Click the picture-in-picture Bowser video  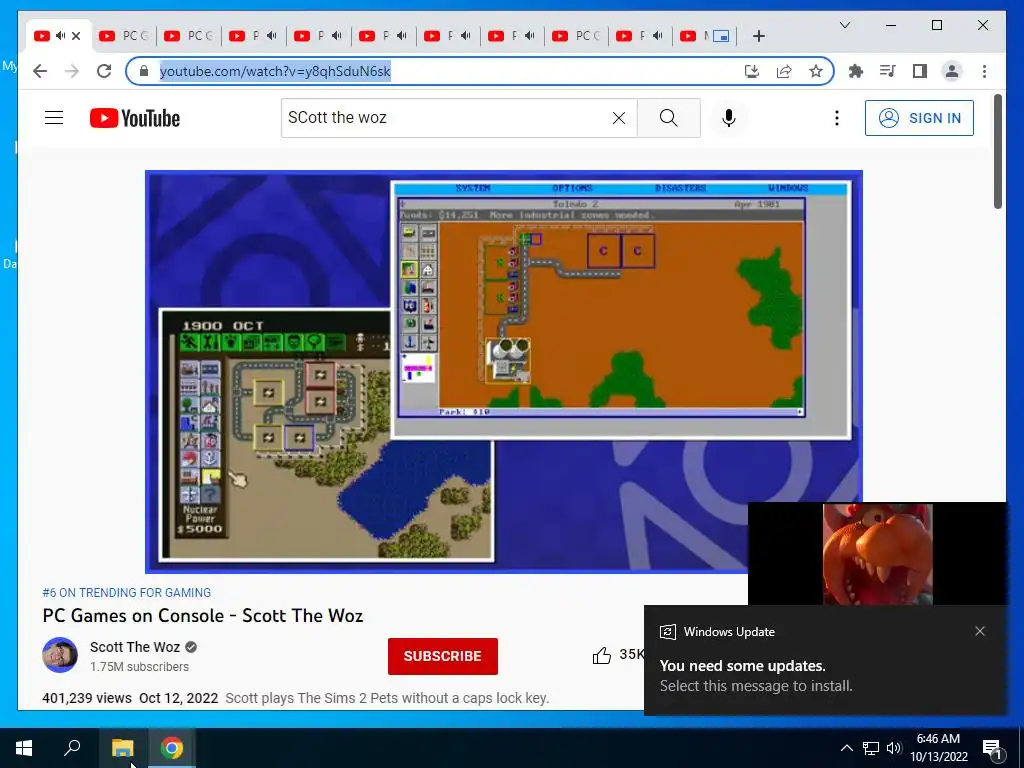[x=877, y=554]
